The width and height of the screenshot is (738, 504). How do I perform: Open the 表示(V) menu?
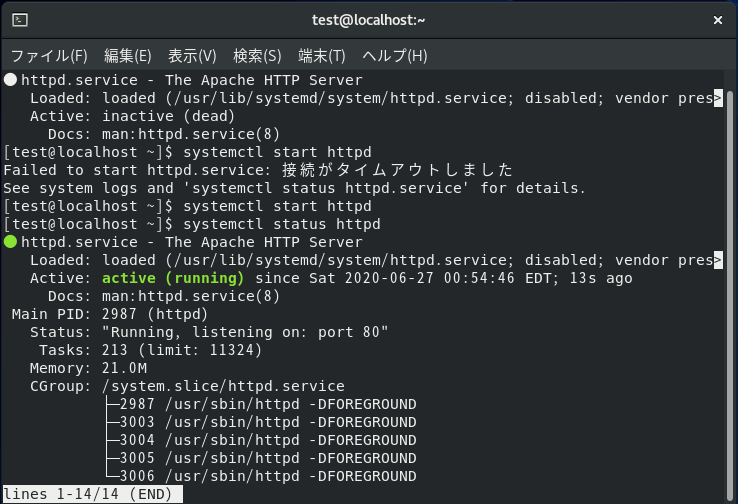coord(192,56)
